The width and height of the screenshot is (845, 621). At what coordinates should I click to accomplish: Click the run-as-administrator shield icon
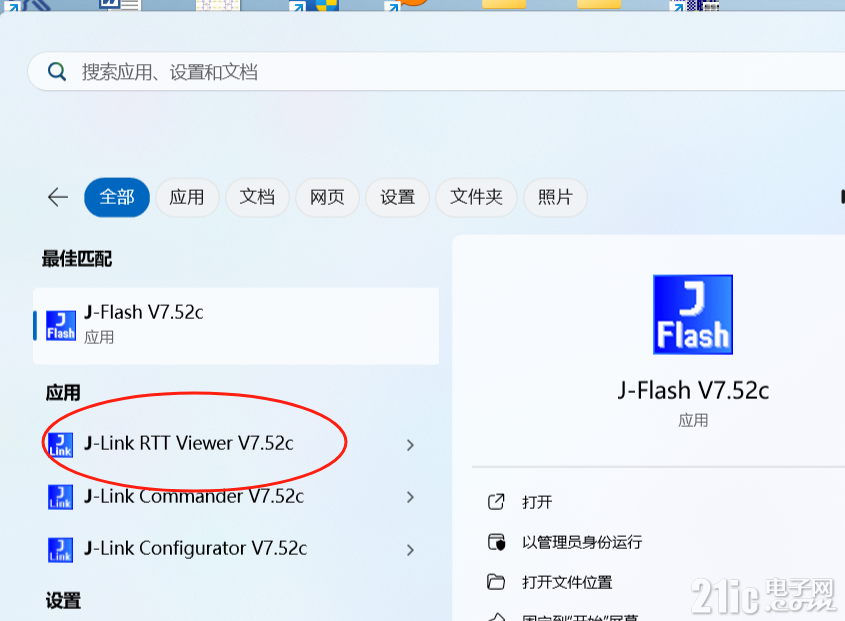point(496,542)
